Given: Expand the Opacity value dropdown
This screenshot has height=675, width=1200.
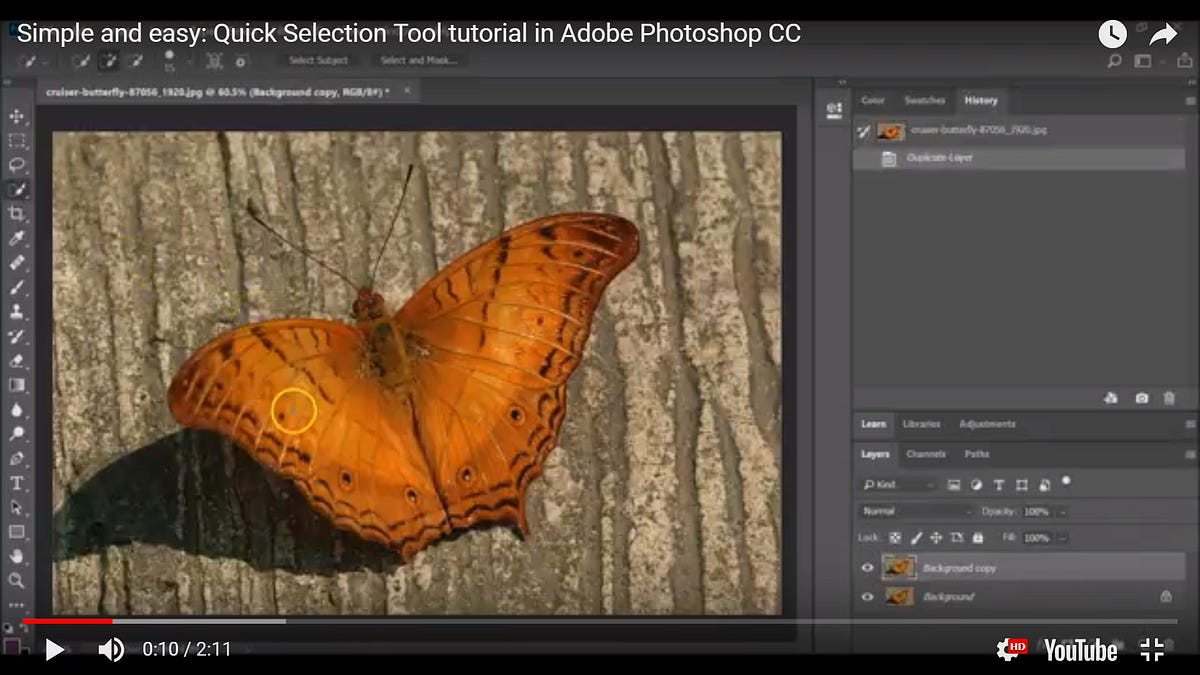Looking at the screenshot, I should [1062, 511].
